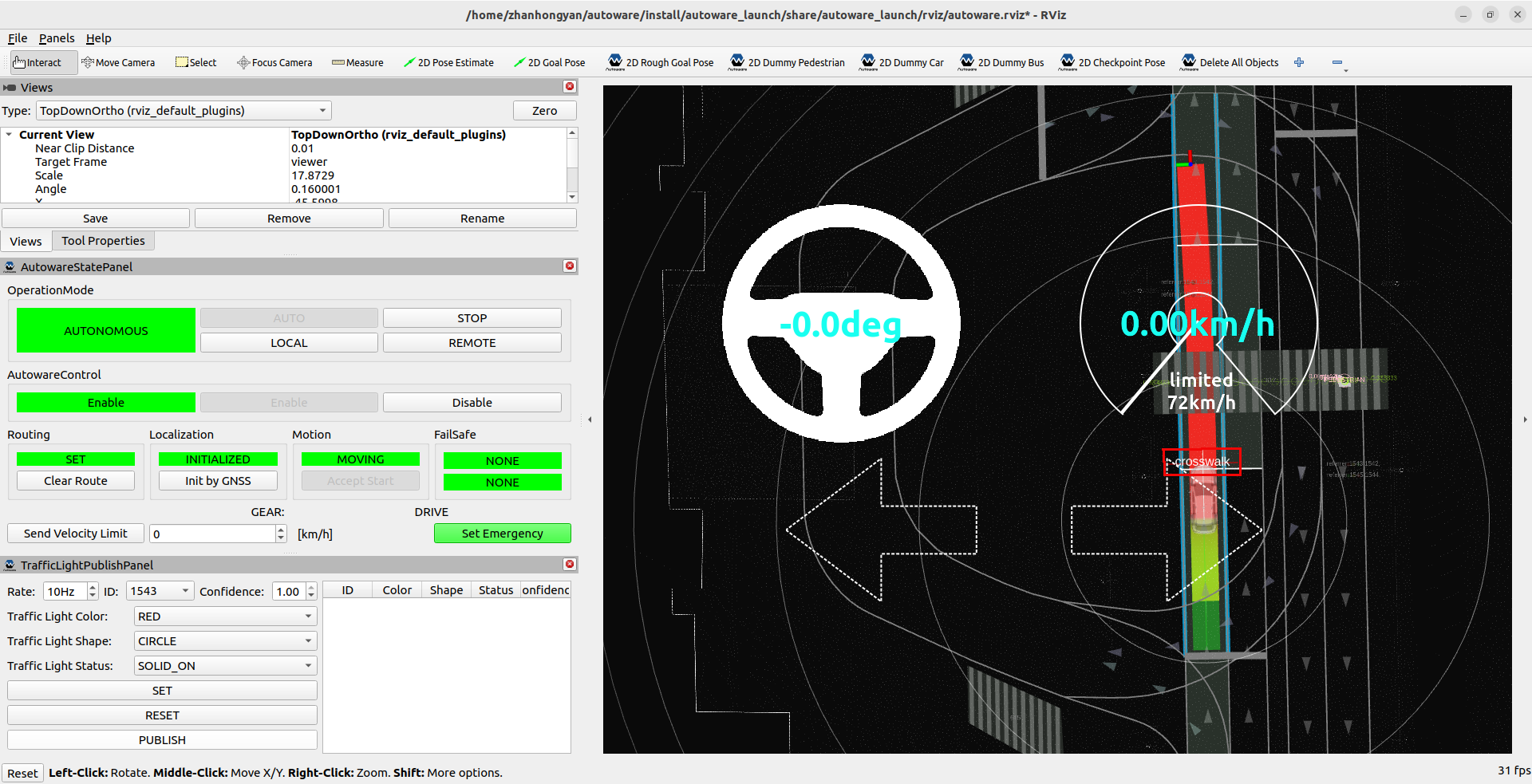This screenshot has height=784, width=1532.
Task: Click the Clear Route button
Action: pyautogui.click(x=76, y=481)
